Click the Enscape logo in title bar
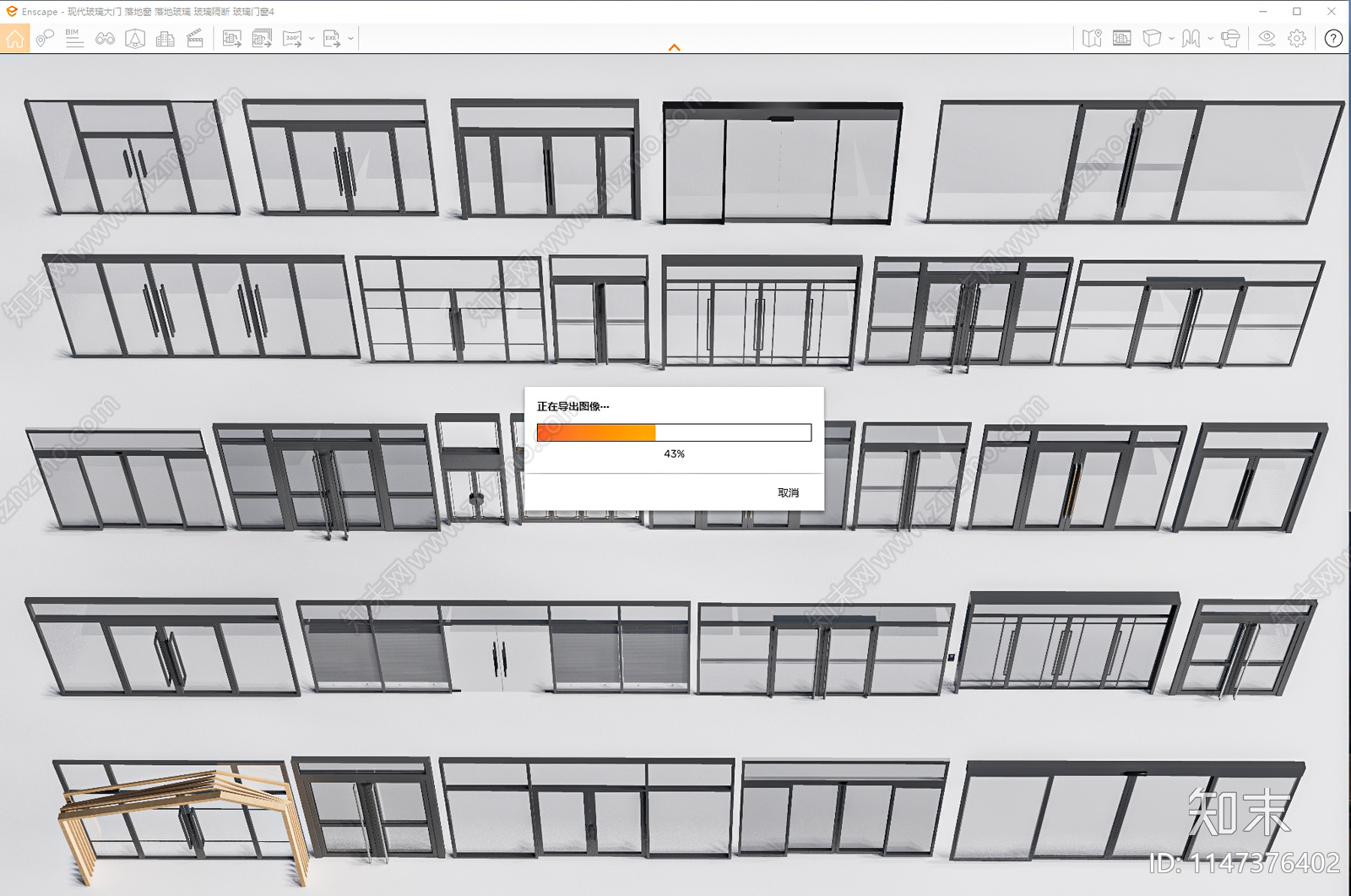The width and height of the screenshot is (1351, 896). point(11,11)
